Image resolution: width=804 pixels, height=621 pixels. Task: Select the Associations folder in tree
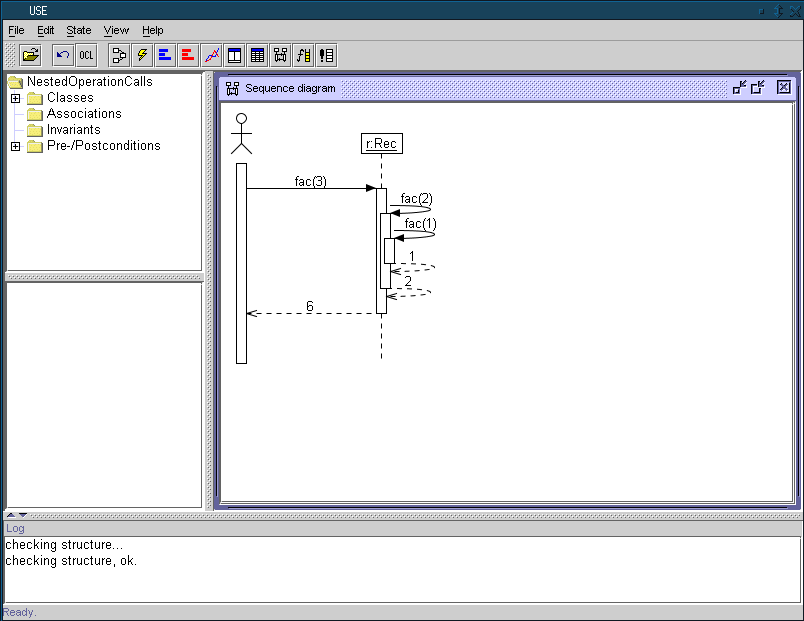pyautogui.click(x=83, y=114)
